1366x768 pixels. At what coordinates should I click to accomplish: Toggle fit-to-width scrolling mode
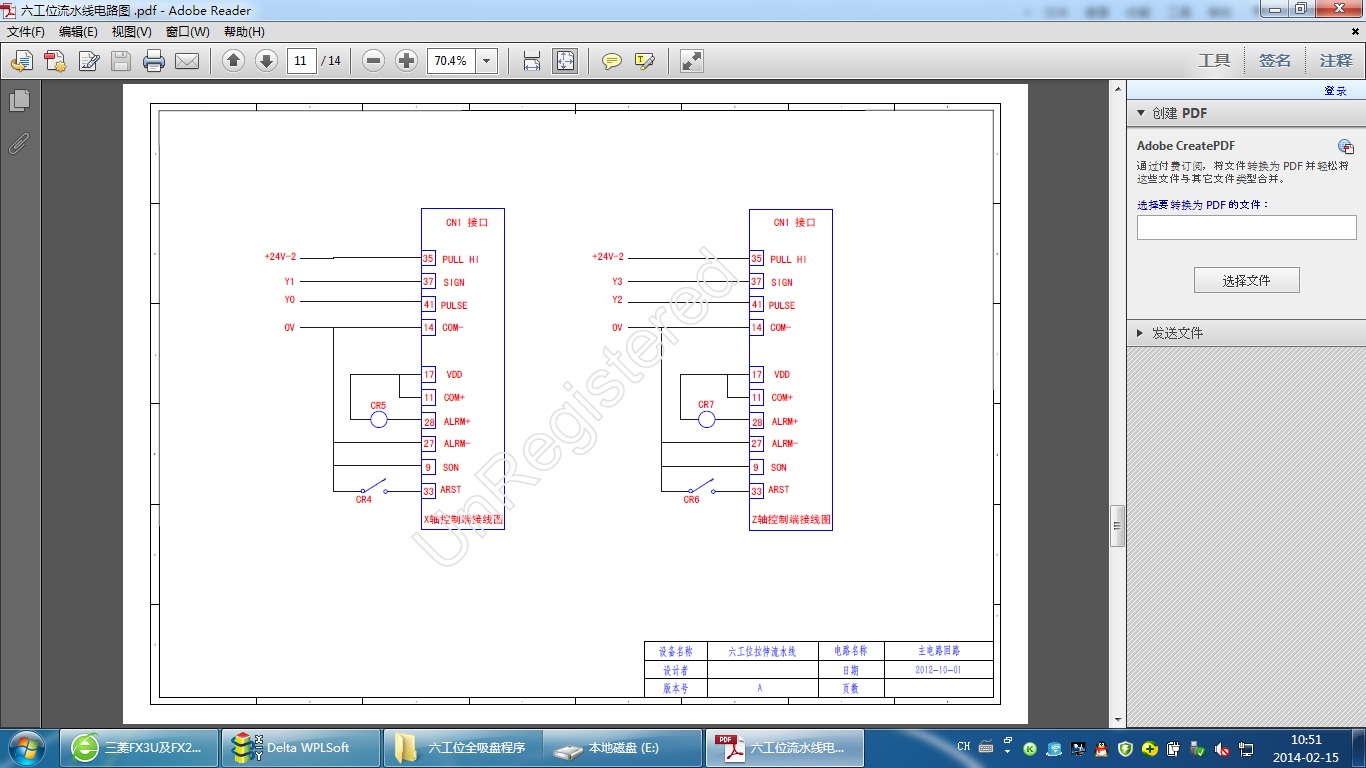pyautogui.click(x=532, y=61)
